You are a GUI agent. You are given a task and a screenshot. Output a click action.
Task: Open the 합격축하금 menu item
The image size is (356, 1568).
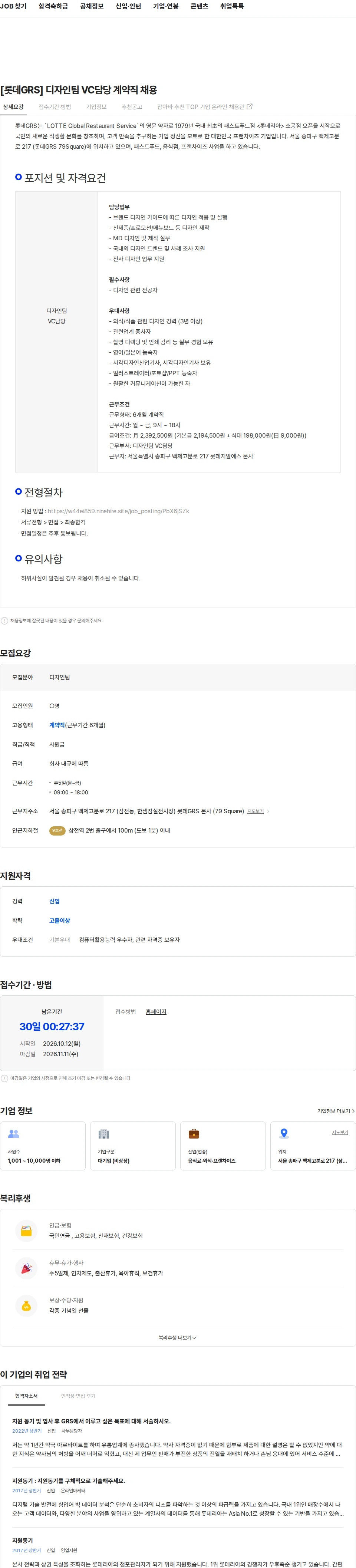click(53, 6)
